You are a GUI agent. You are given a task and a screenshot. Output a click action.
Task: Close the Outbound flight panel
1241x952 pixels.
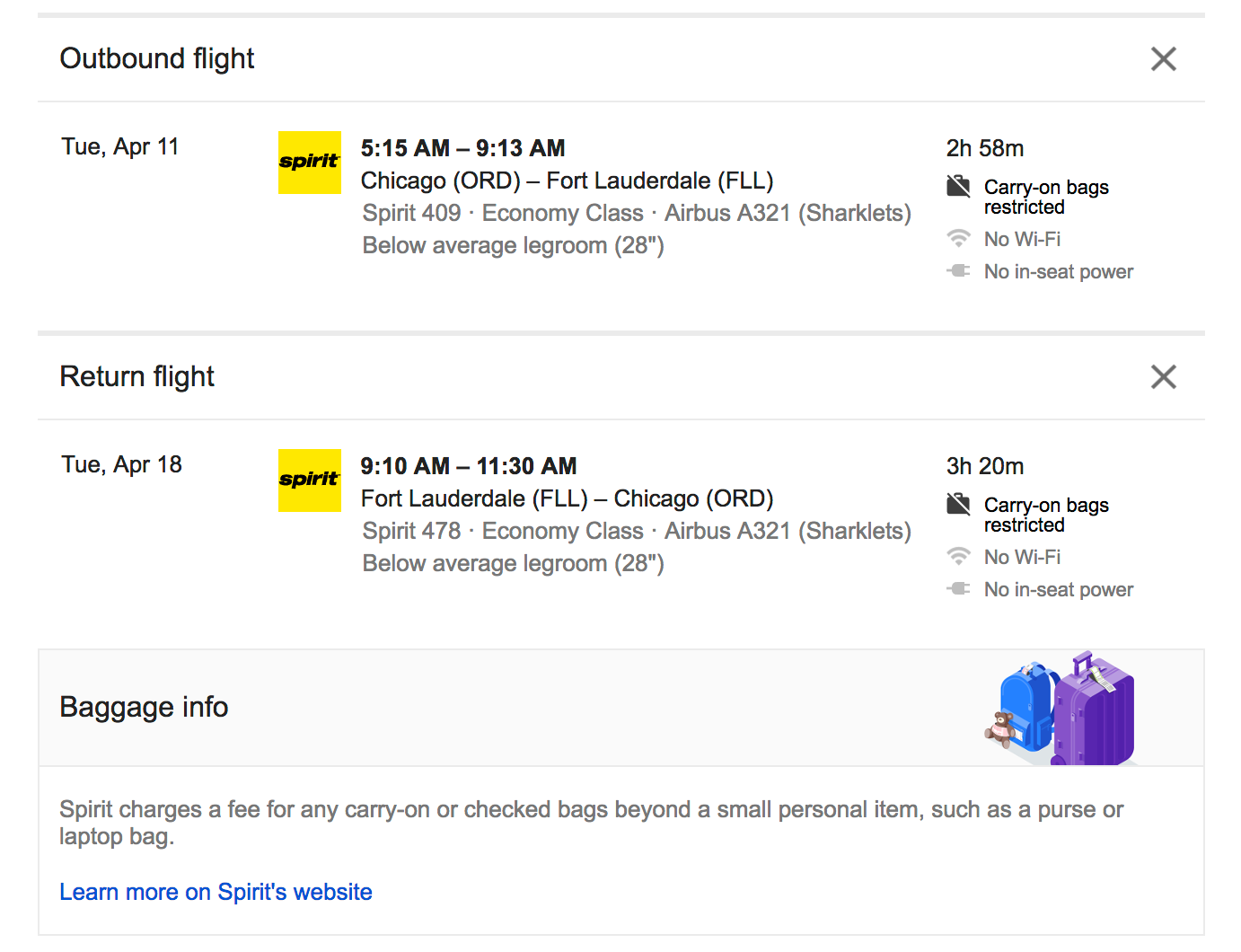click(x=1164, y=59)
